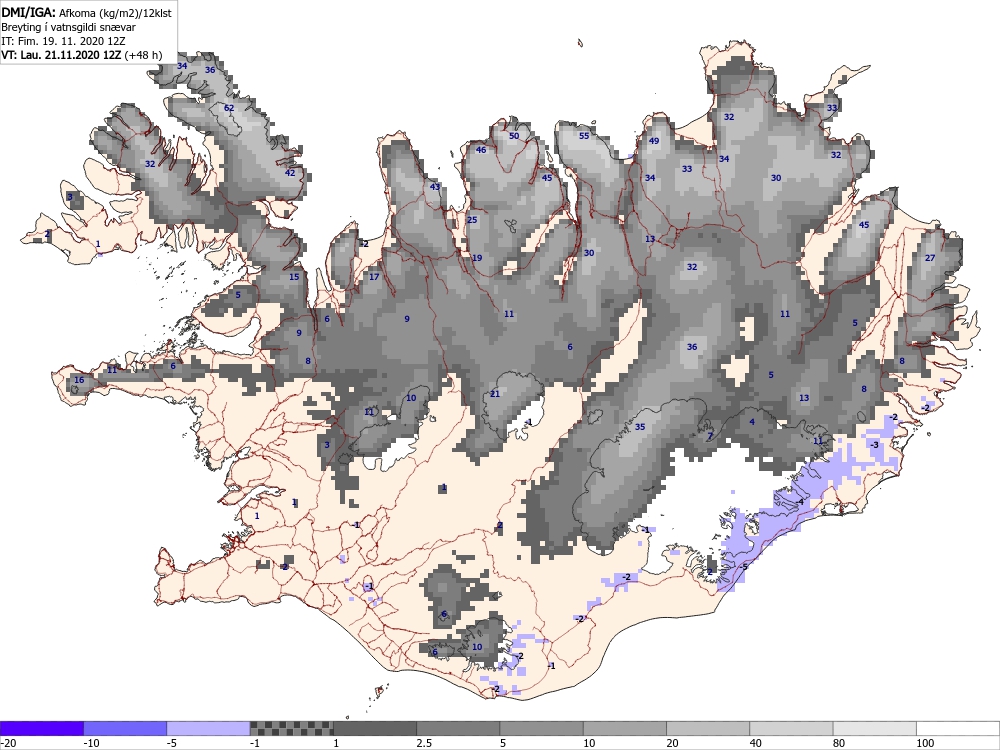Click the '50' value on the northern peninsula
This screenshot has width=1000, height=750.
pyautogui.click(x=514, y=136)
